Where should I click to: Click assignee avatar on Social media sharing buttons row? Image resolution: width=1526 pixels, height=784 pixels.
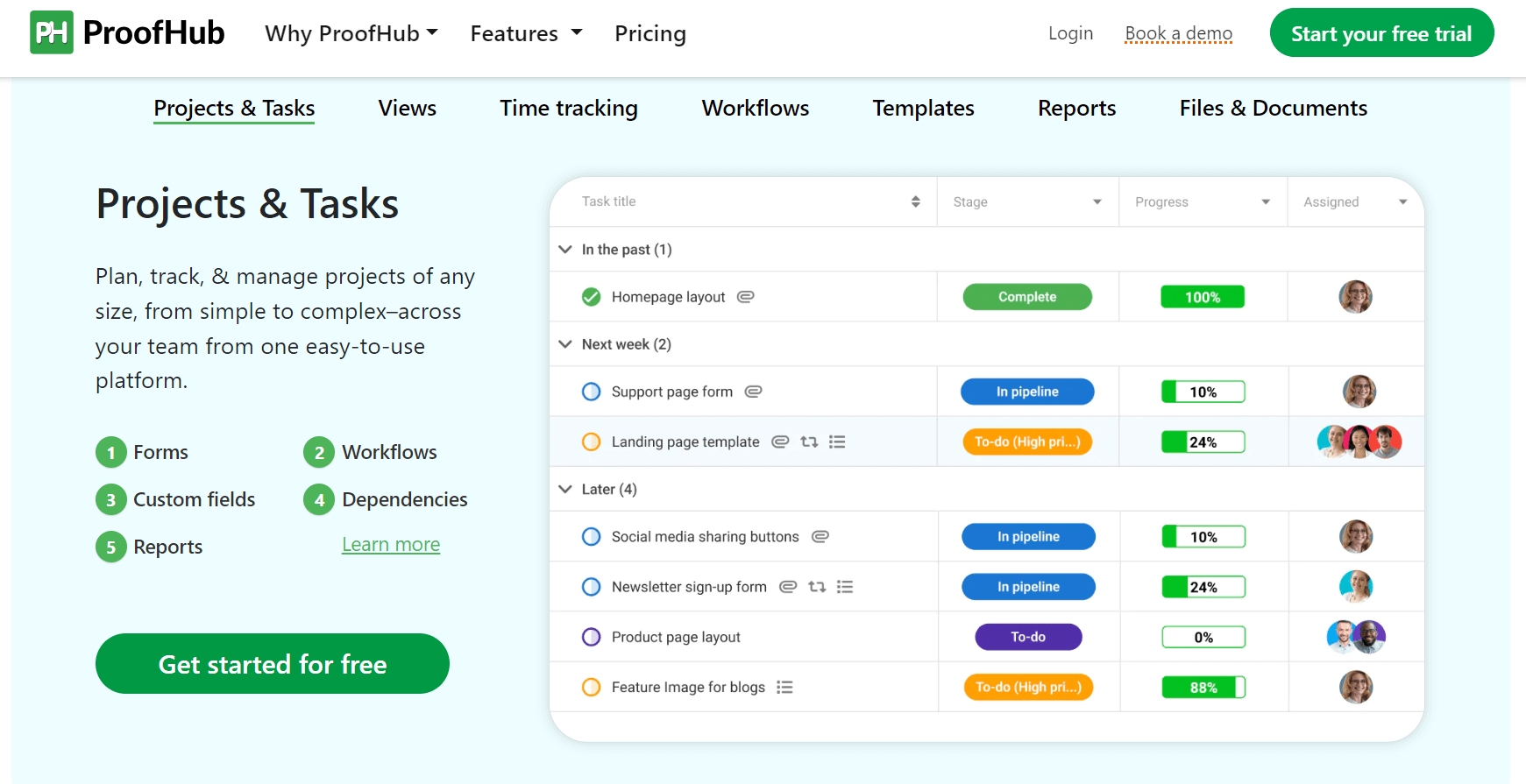coord(1356,536)
